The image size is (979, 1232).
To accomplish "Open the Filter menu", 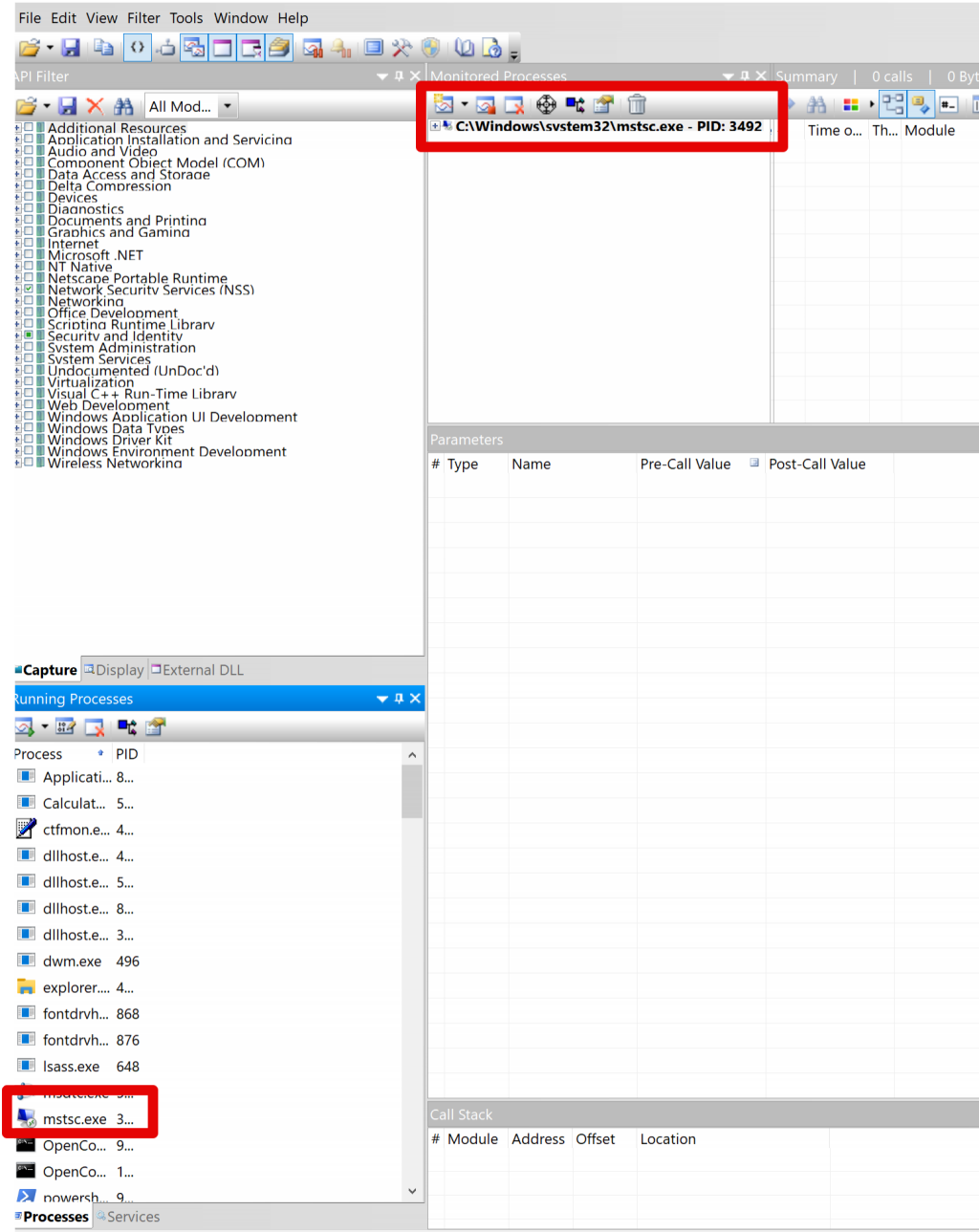I will 143,17.
